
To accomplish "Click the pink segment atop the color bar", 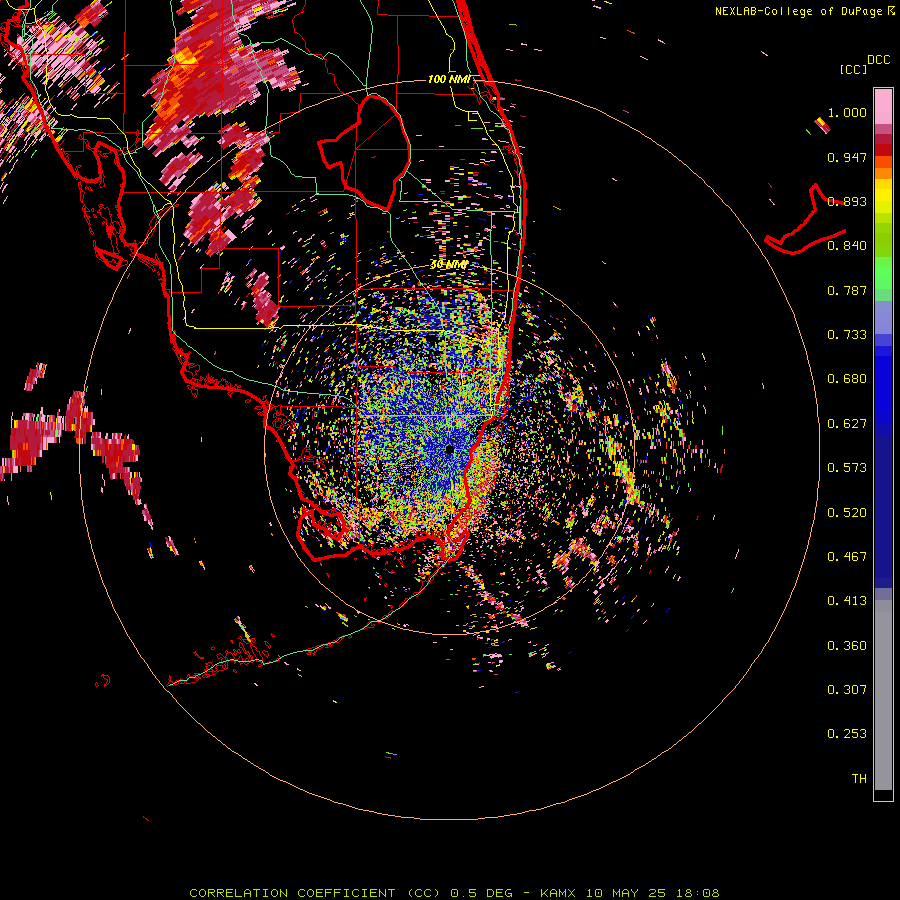I will click(x=883, y=106).
